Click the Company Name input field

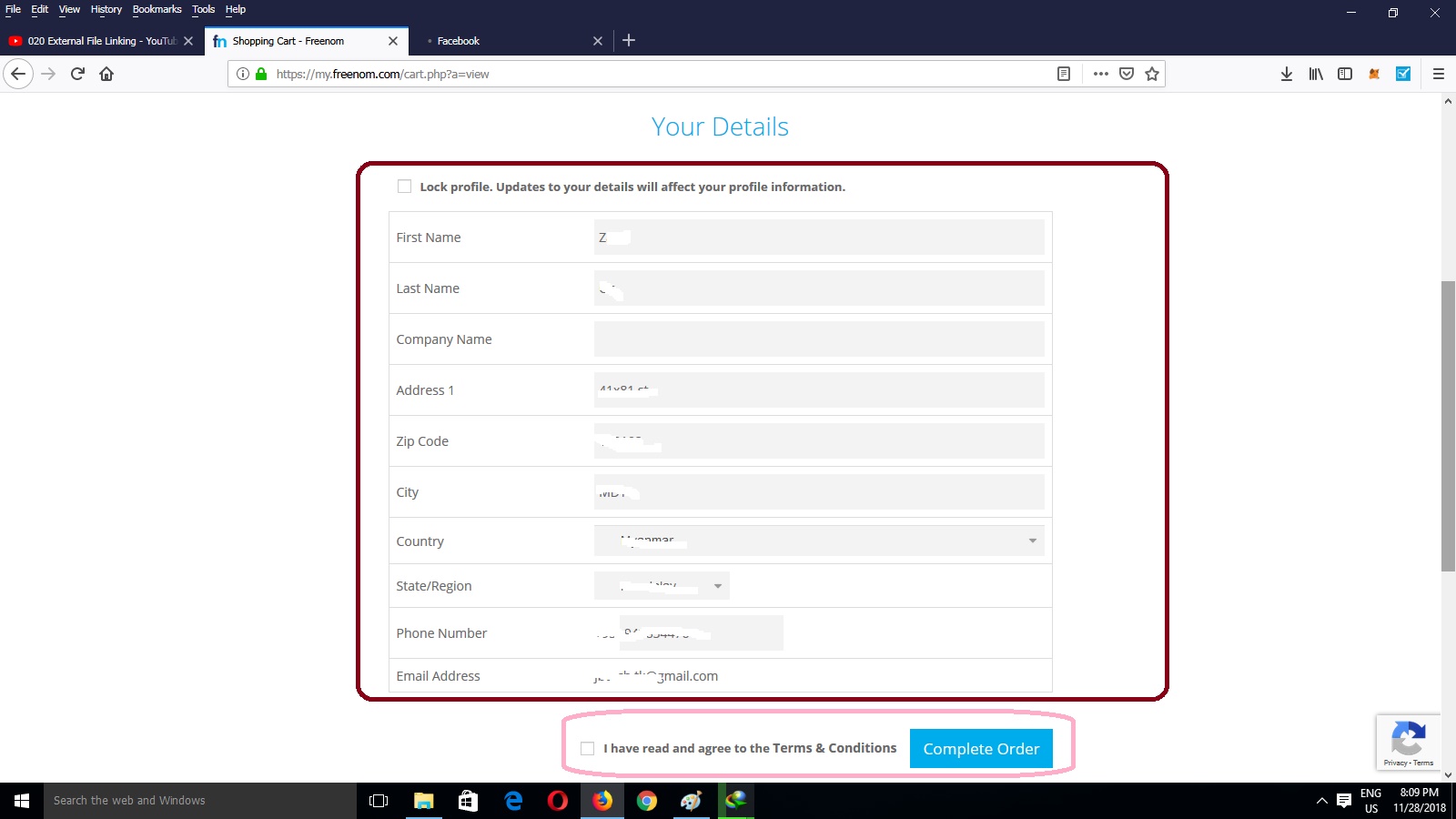[x=819, y=339]
